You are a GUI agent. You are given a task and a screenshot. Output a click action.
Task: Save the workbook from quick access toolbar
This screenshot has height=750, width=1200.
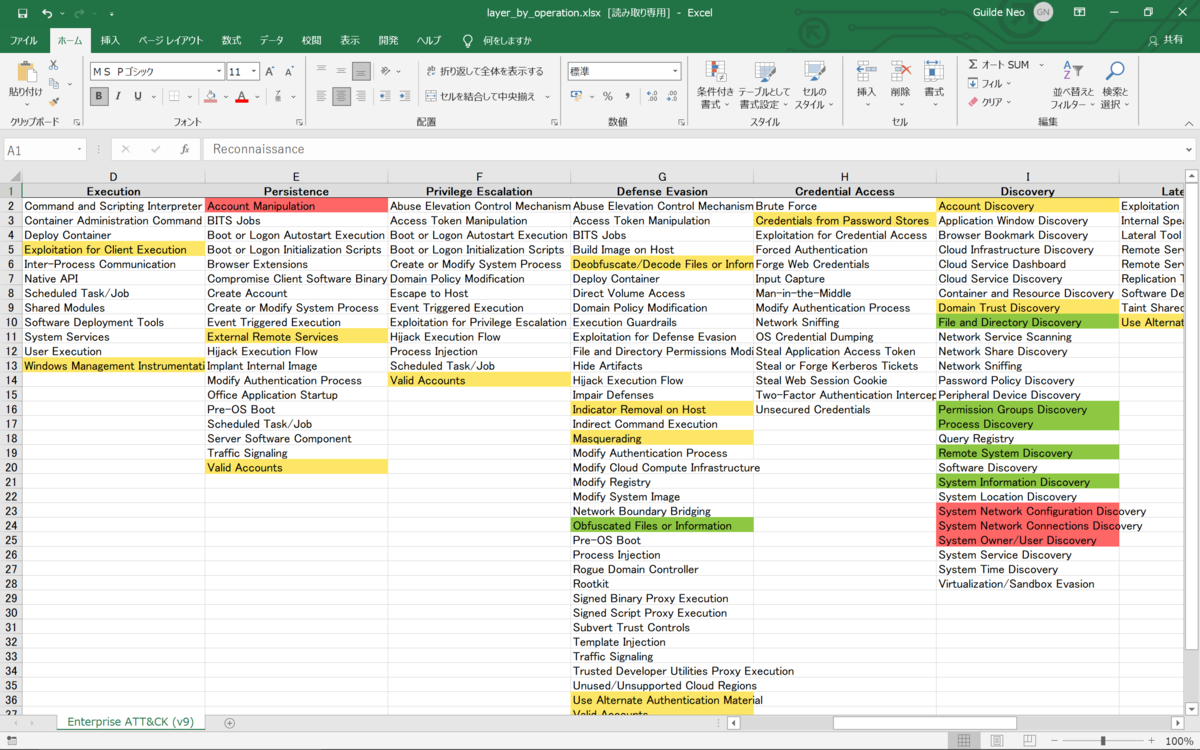(22, 13)
